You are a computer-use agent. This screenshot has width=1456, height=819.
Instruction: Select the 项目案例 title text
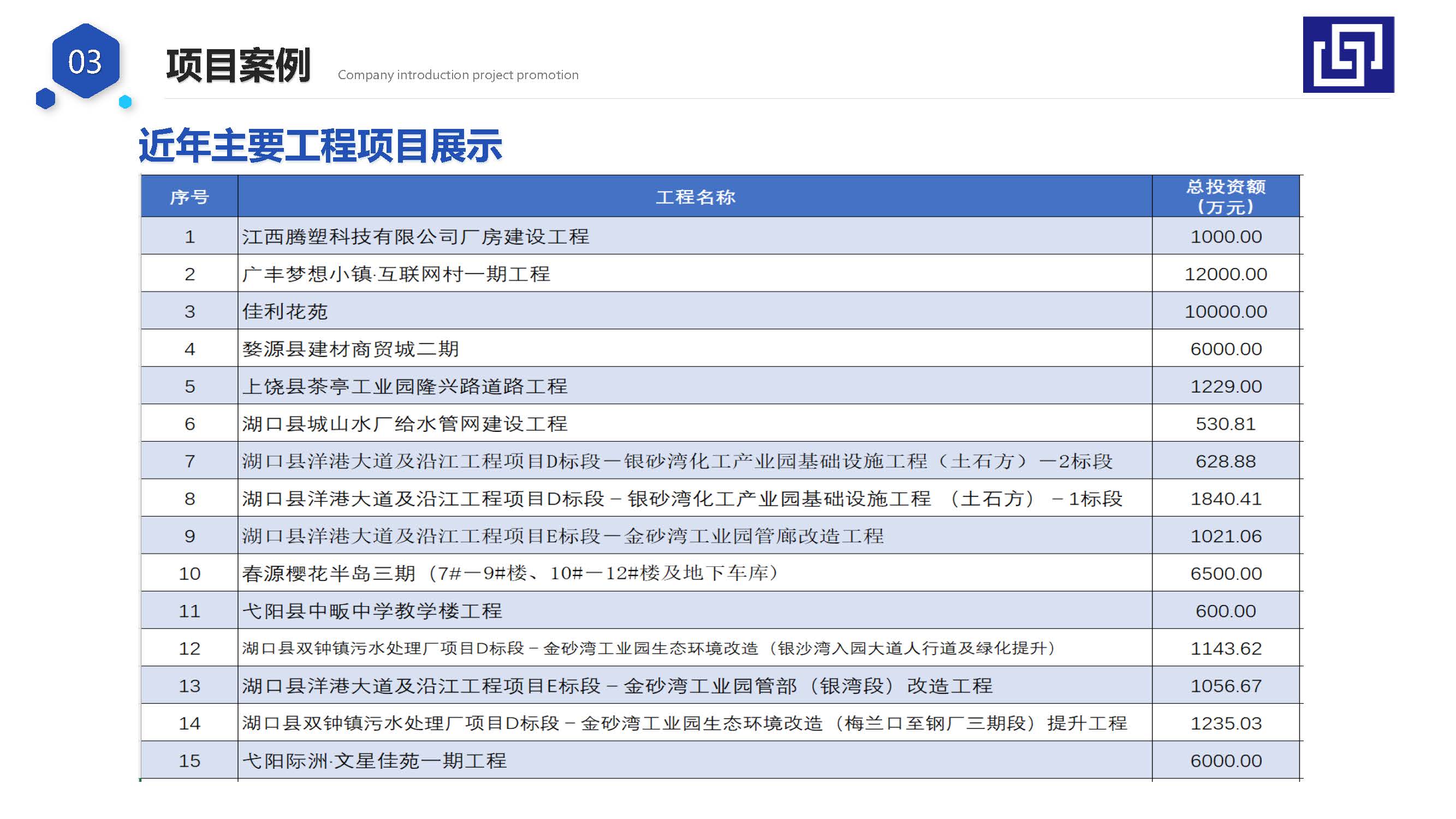(238, 66)
